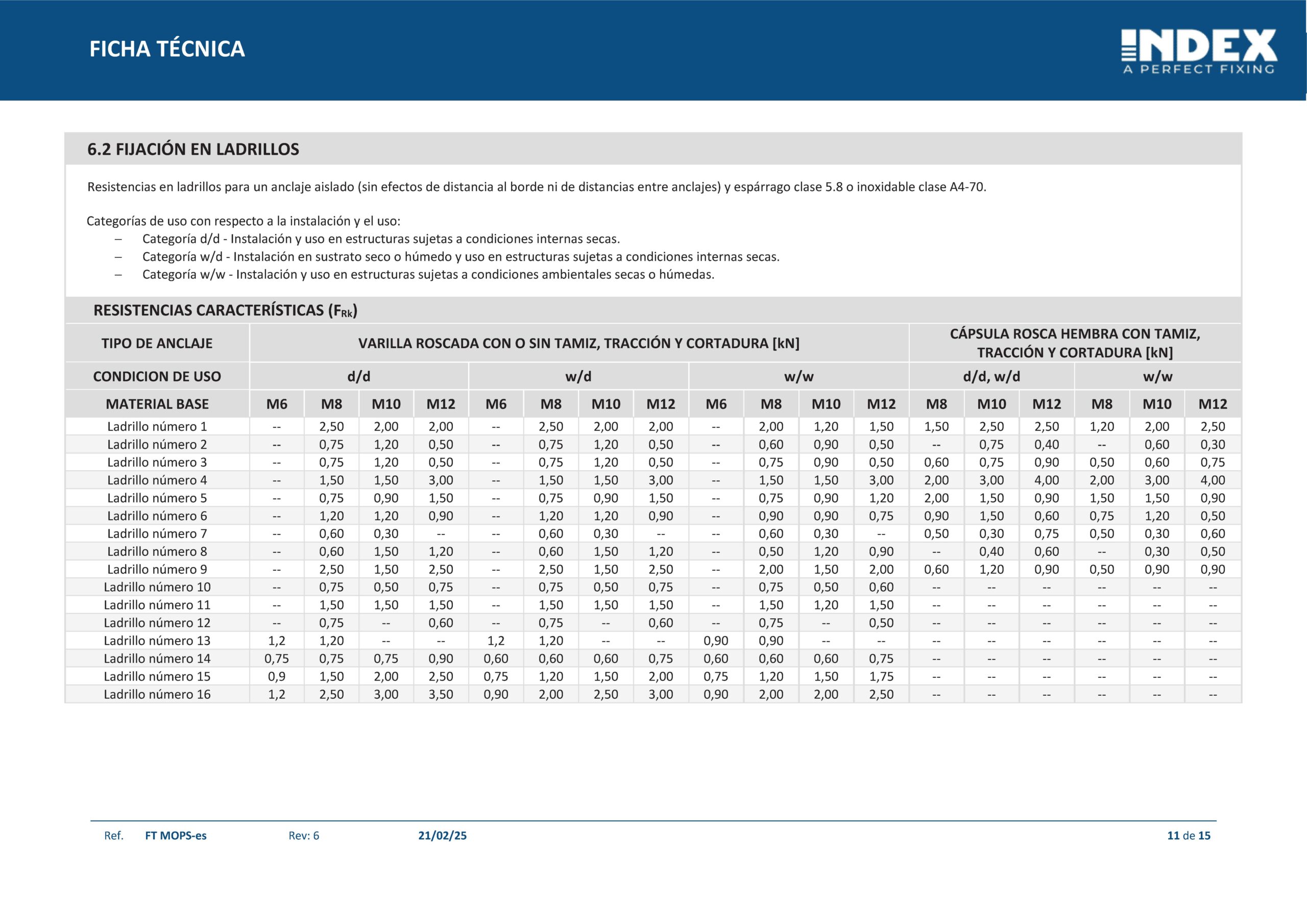This screenshot has height=924, width=1307.
Task: Select the 21/02/25 date in footer
Action: point(442,836)
